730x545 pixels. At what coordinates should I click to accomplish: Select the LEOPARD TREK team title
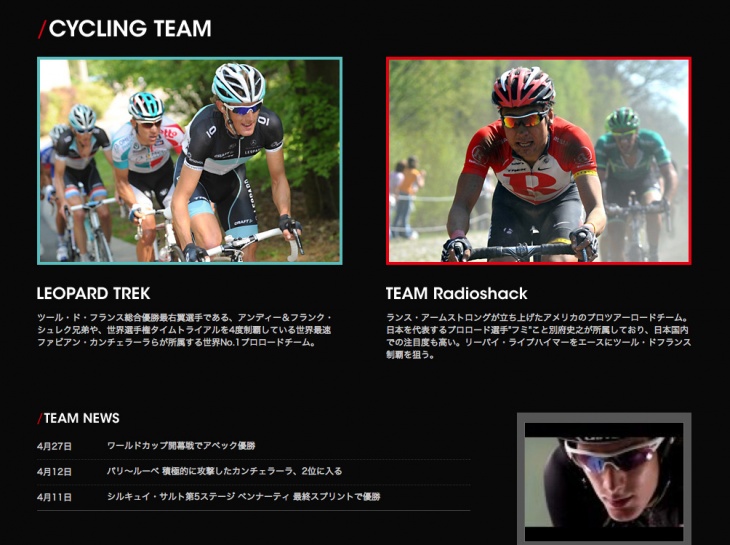tap(93, 293)
